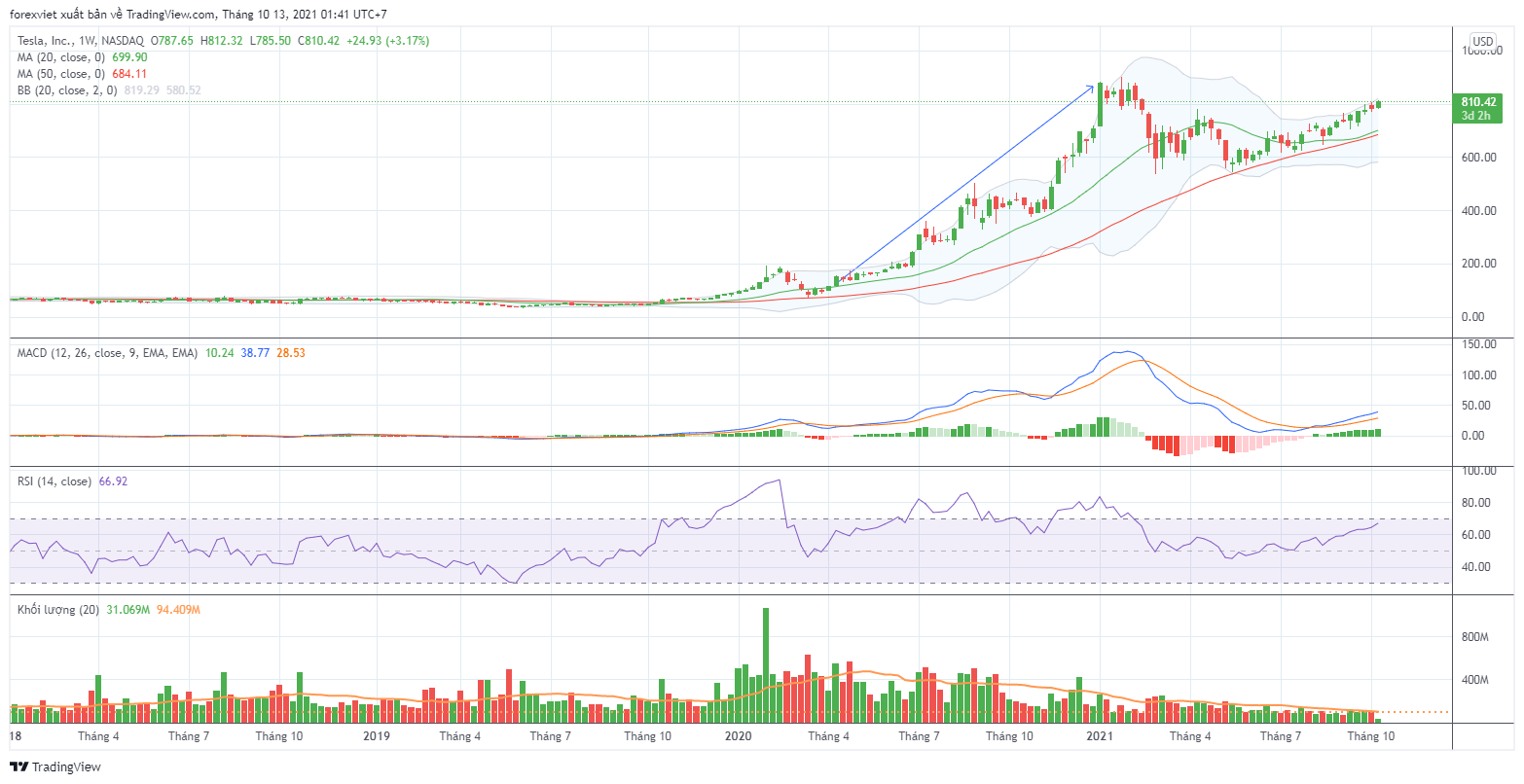Click the 40.00 label on RSI axis
1524x784 pixels.
tap(1474, 567)
